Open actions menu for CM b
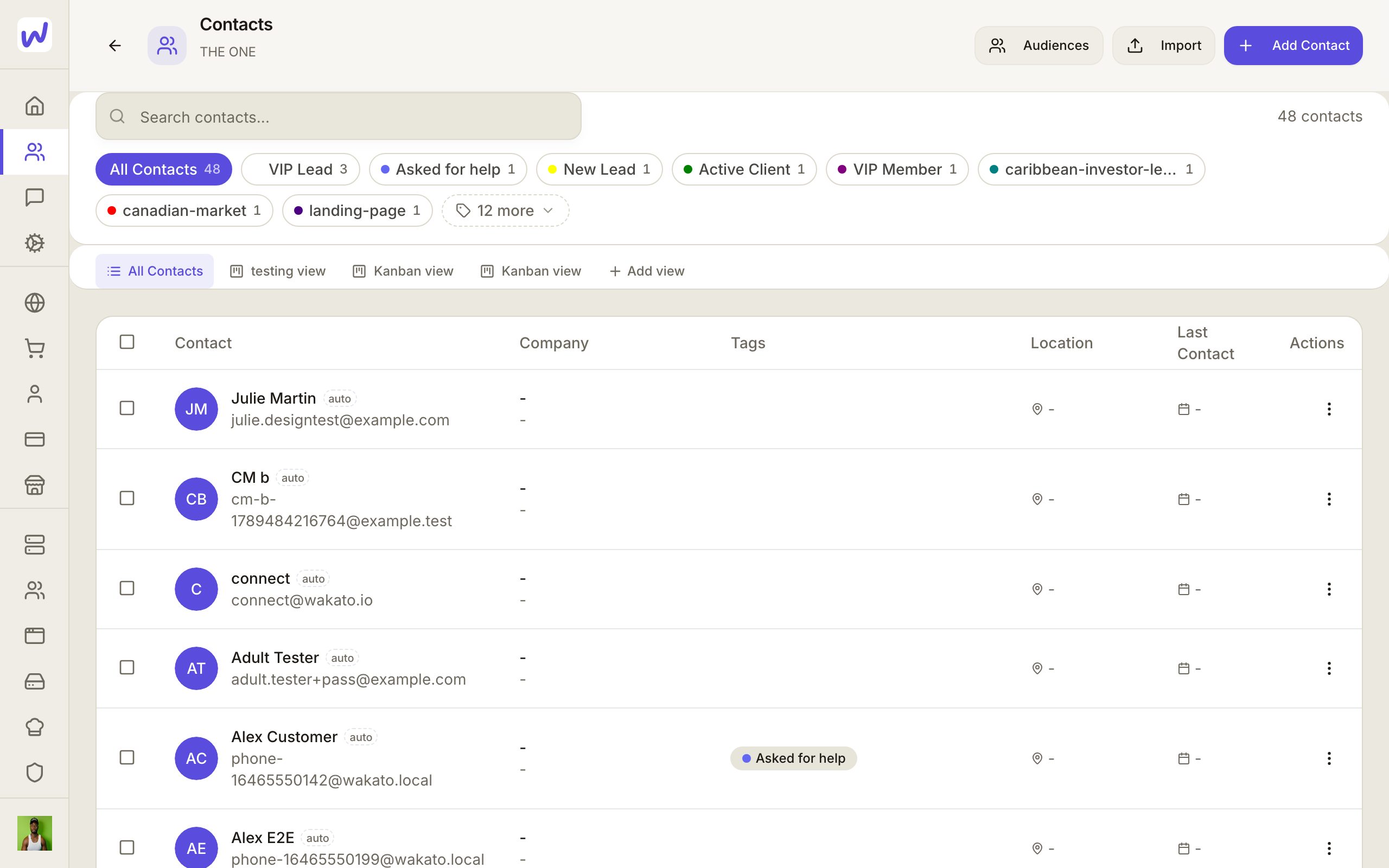Viewport: 1389px width, 868px height. [1329, 499]
